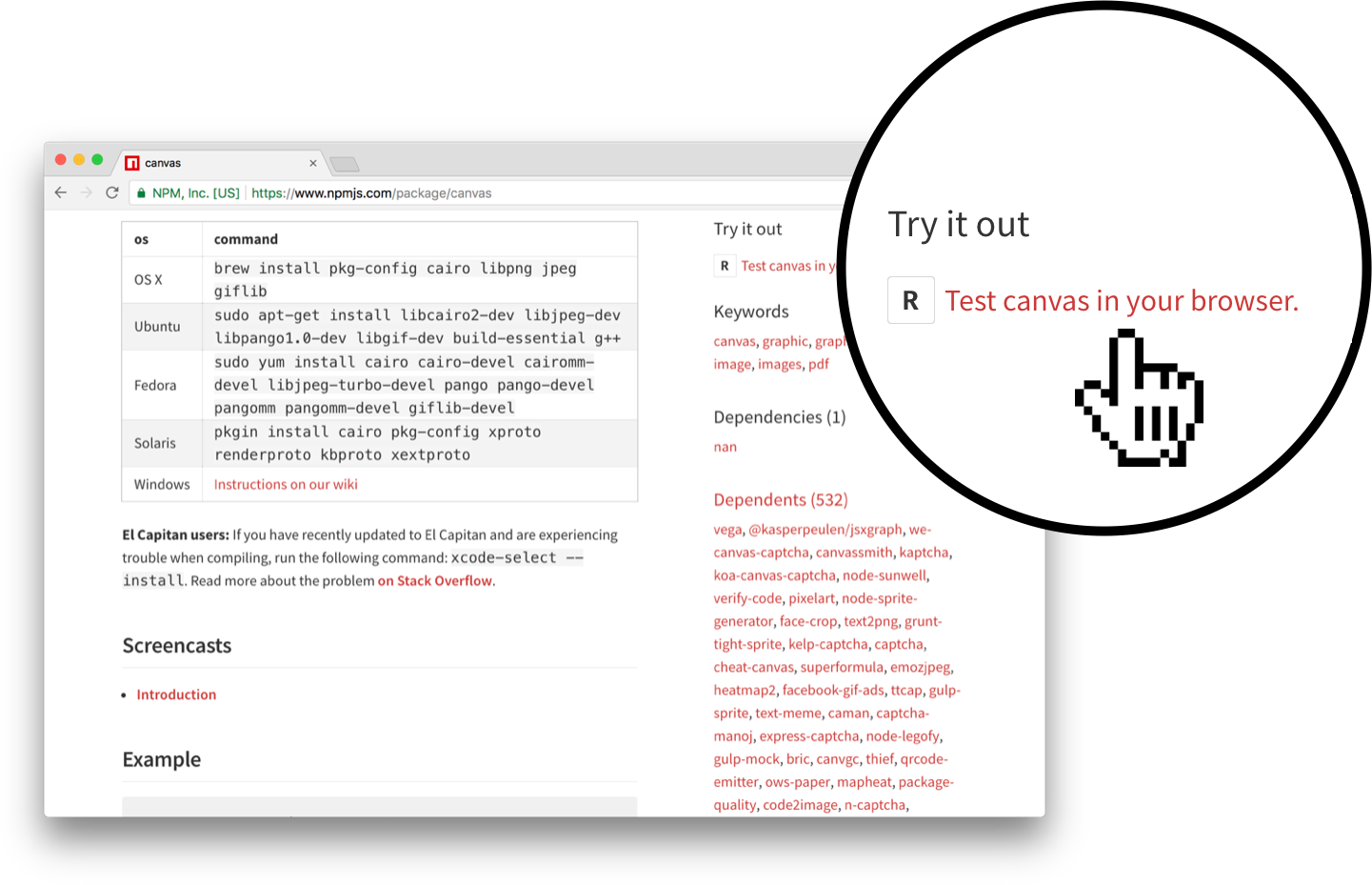The width and height of the screenshot is (1372, 885).
Task: Click the small R RunKit icon in sidebar
Action: (725, 266)
